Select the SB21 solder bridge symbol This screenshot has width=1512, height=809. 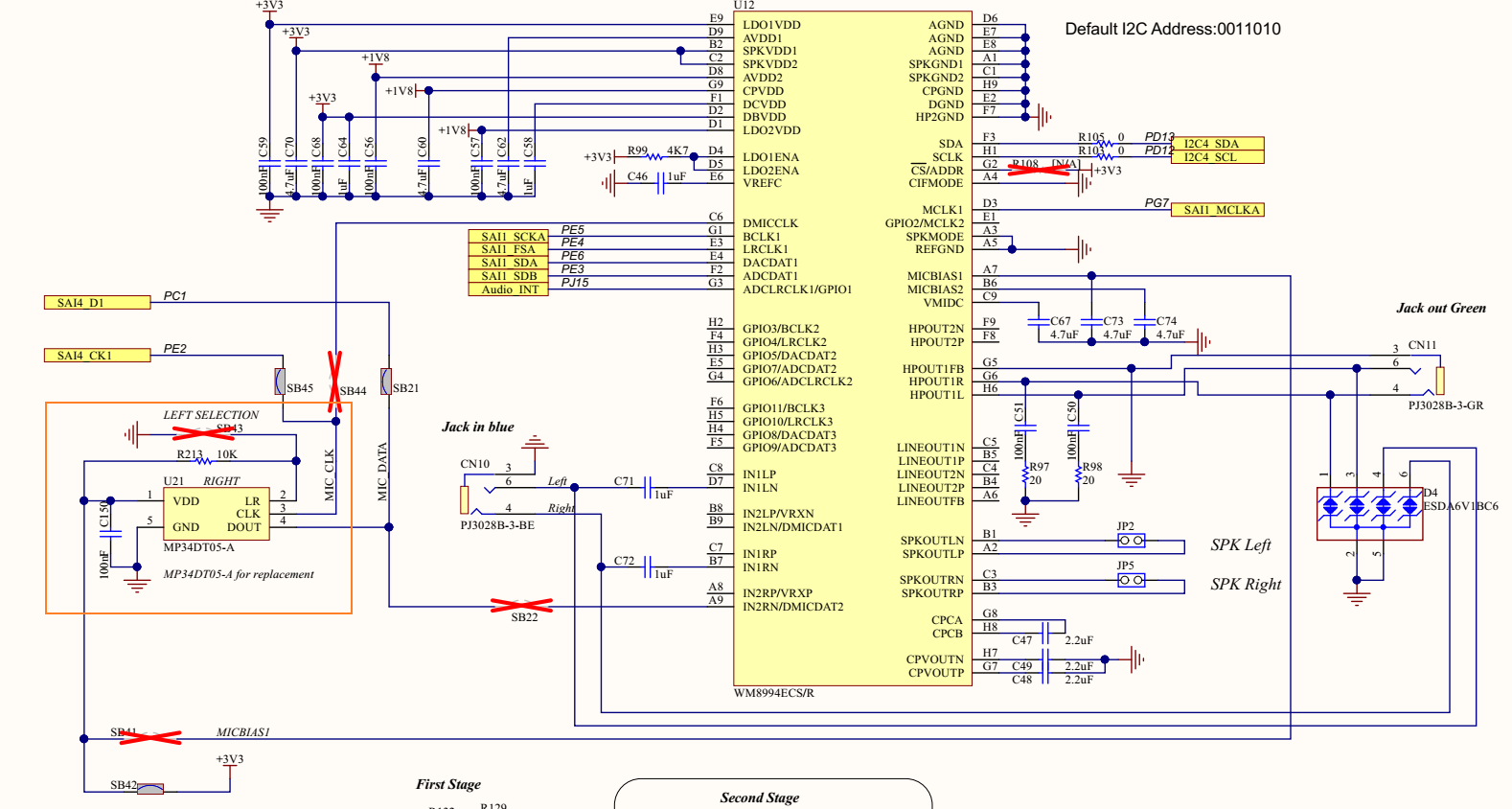pyautogui.click(x=386, y=381)
